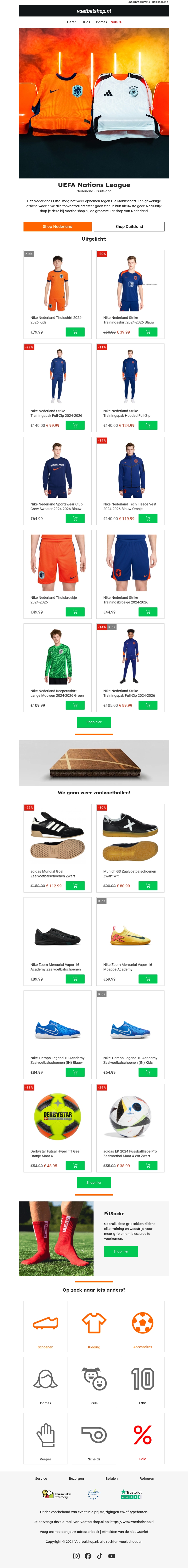This screenshot has height=1568, width=188.
Task: Open the TikTok icon in footer
Action: pos(100,1556)
